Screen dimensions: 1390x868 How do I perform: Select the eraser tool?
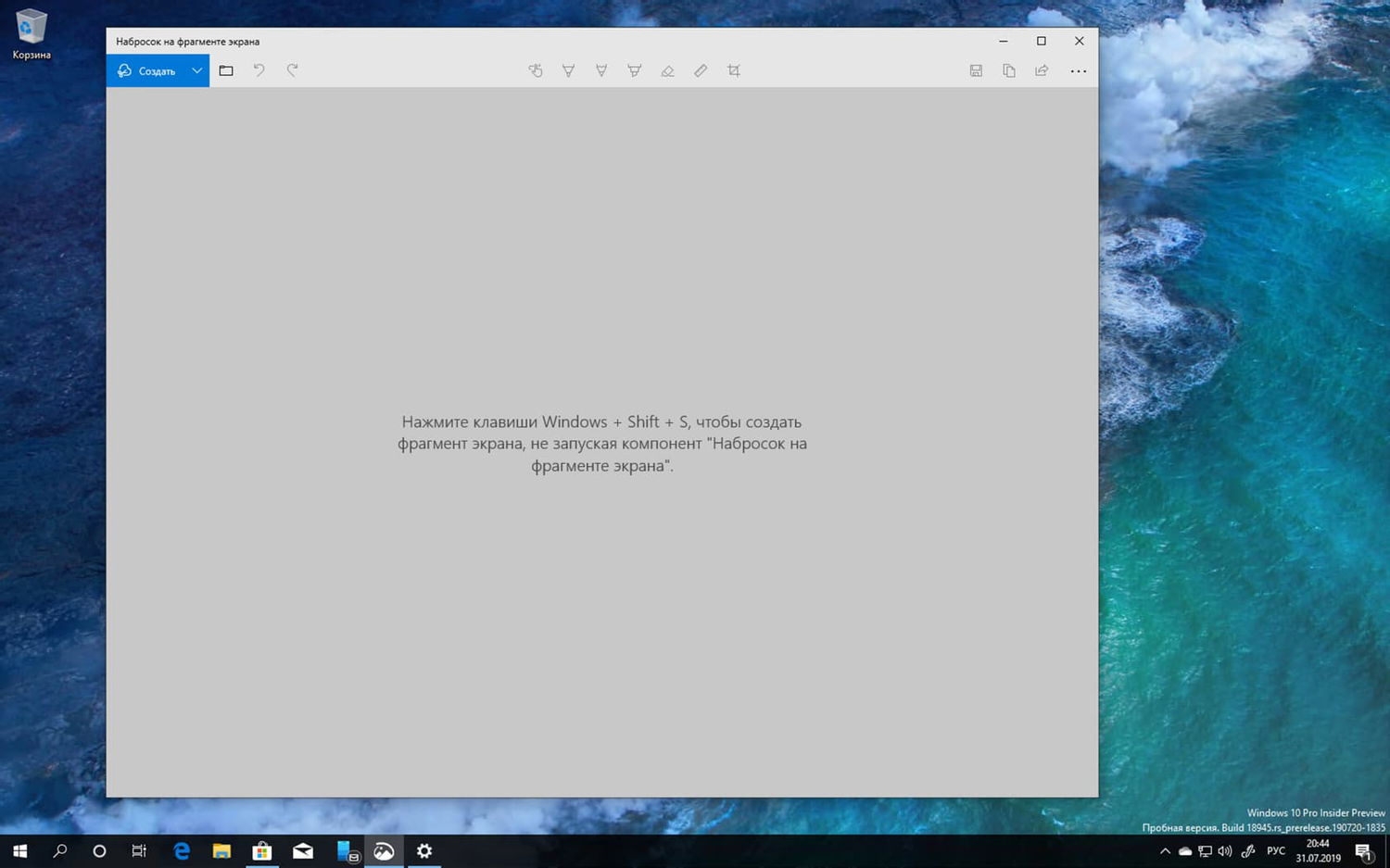tap(667, 70)
